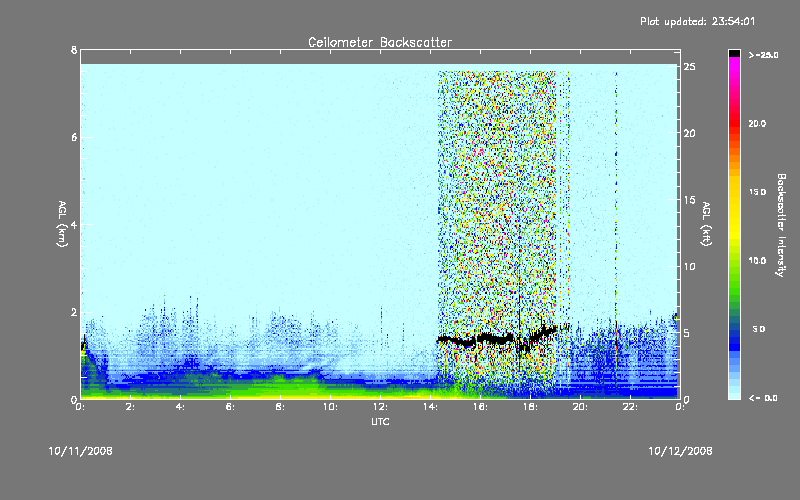
Task: Click the 2 km tick on left axis
Action: tap(74, 312)
